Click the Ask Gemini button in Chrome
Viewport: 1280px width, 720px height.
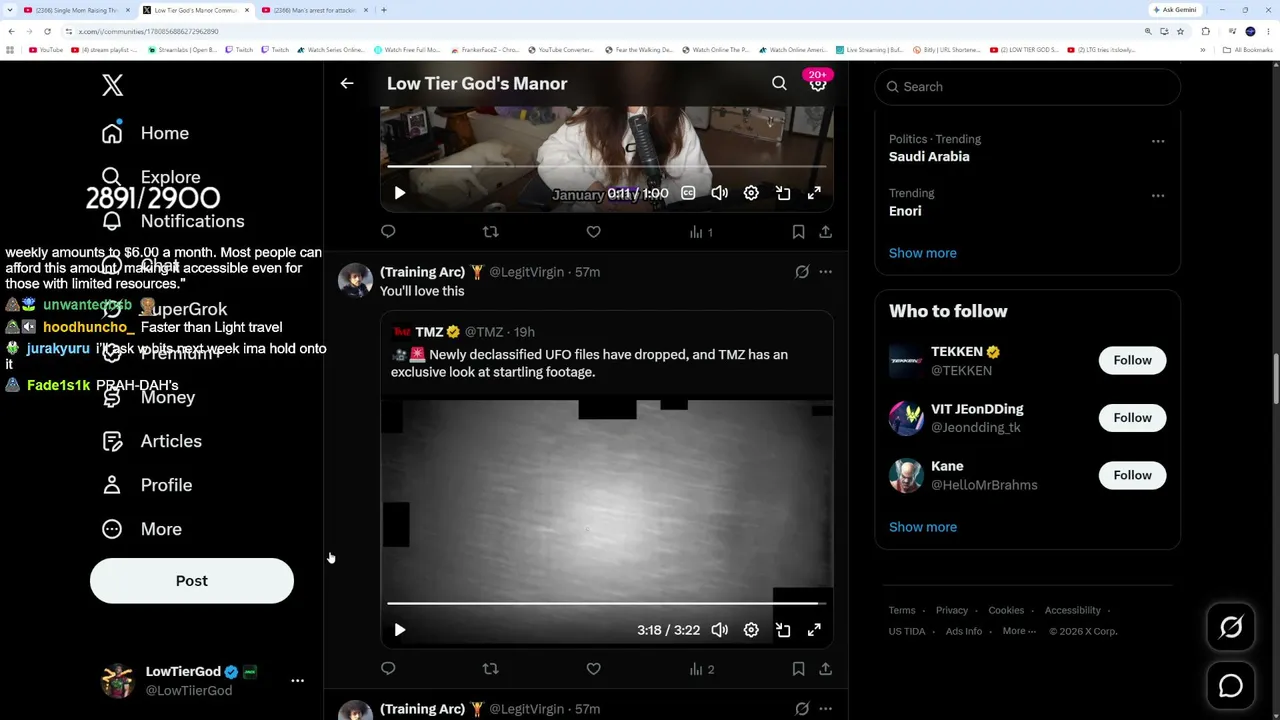click(1174, 10)
